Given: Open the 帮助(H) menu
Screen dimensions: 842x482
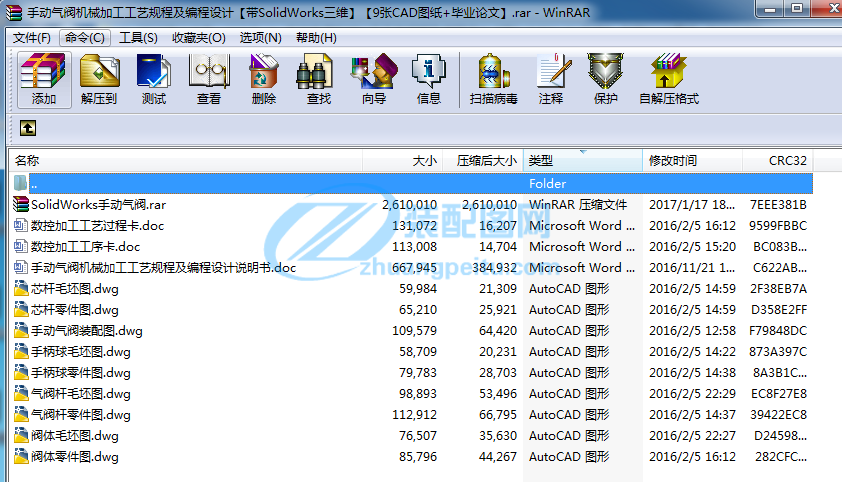Looking at the screenshot, I should coord(316,38).
